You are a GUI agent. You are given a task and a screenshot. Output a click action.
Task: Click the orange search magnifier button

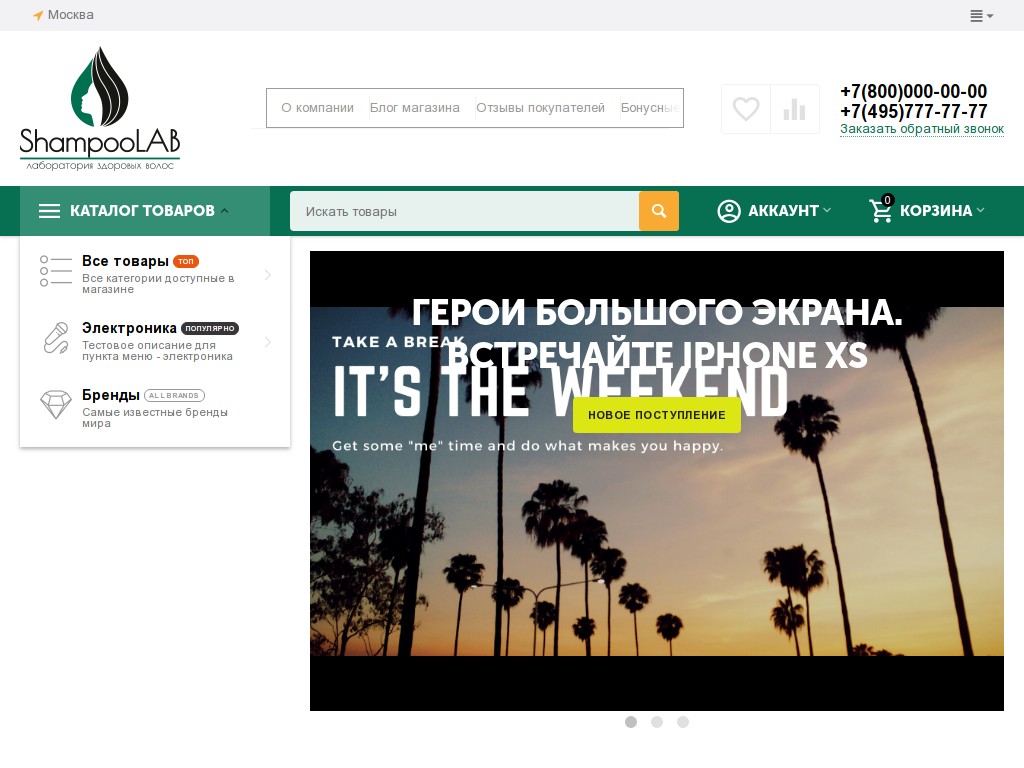(659, 211)
